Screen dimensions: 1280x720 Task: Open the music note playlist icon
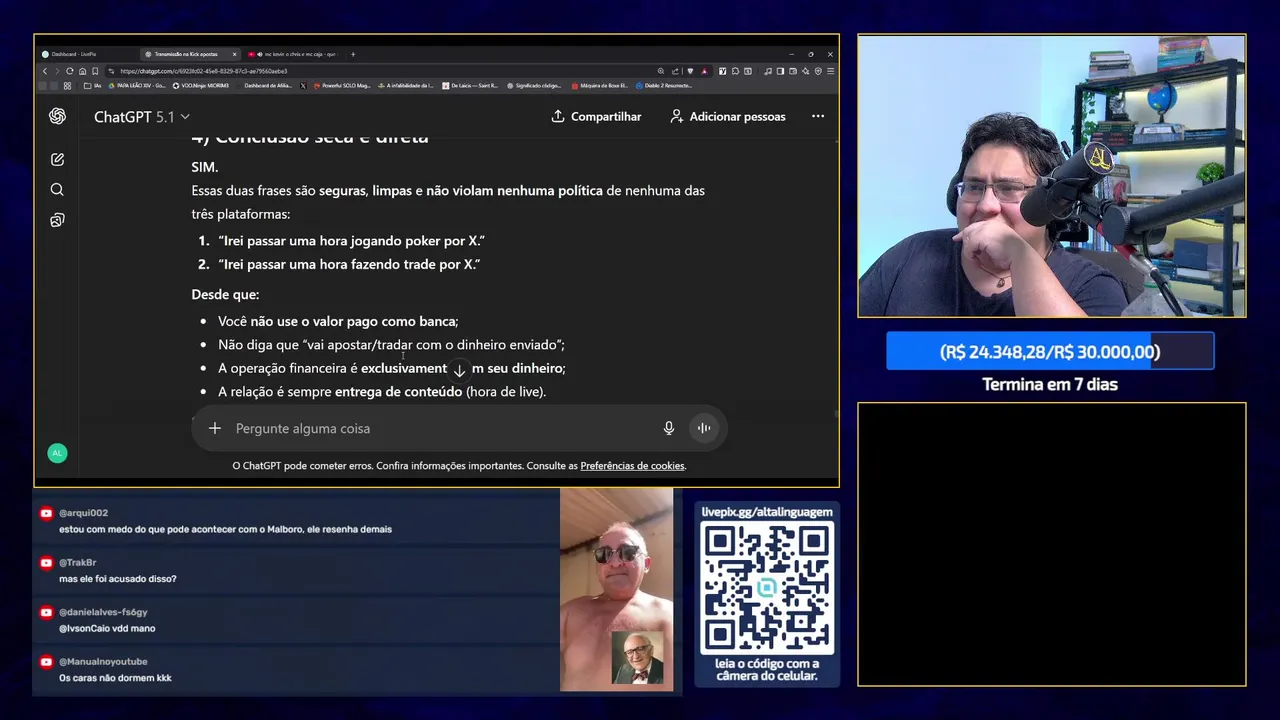(x=768, y=71)
